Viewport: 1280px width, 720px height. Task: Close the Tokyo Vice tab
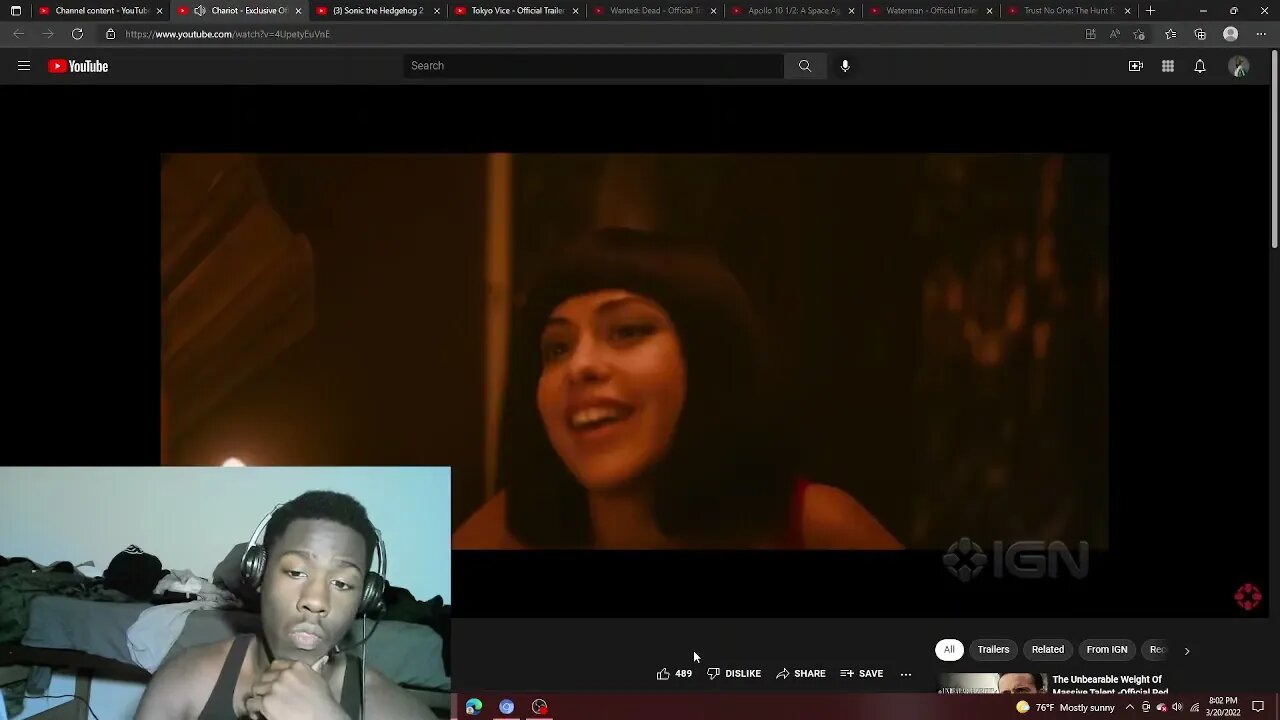(x=575, y=11)
